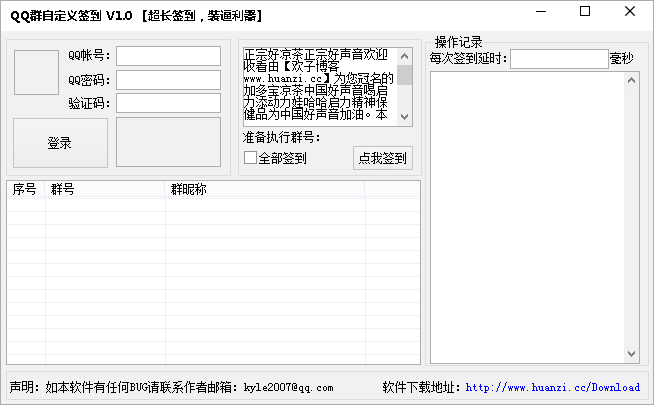Open the huanzi.cc/Download link
This screenshot has height=405, width=654.
click(x=552, y=387)
